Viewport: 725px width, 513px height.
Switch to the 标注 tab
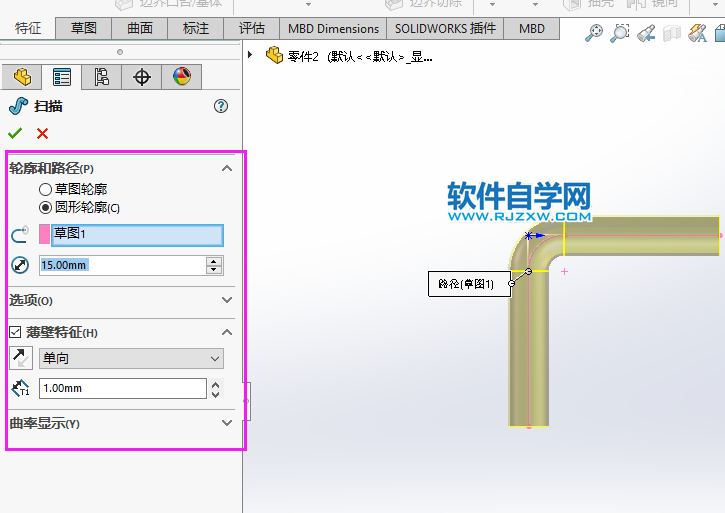(x=196, y=29)
